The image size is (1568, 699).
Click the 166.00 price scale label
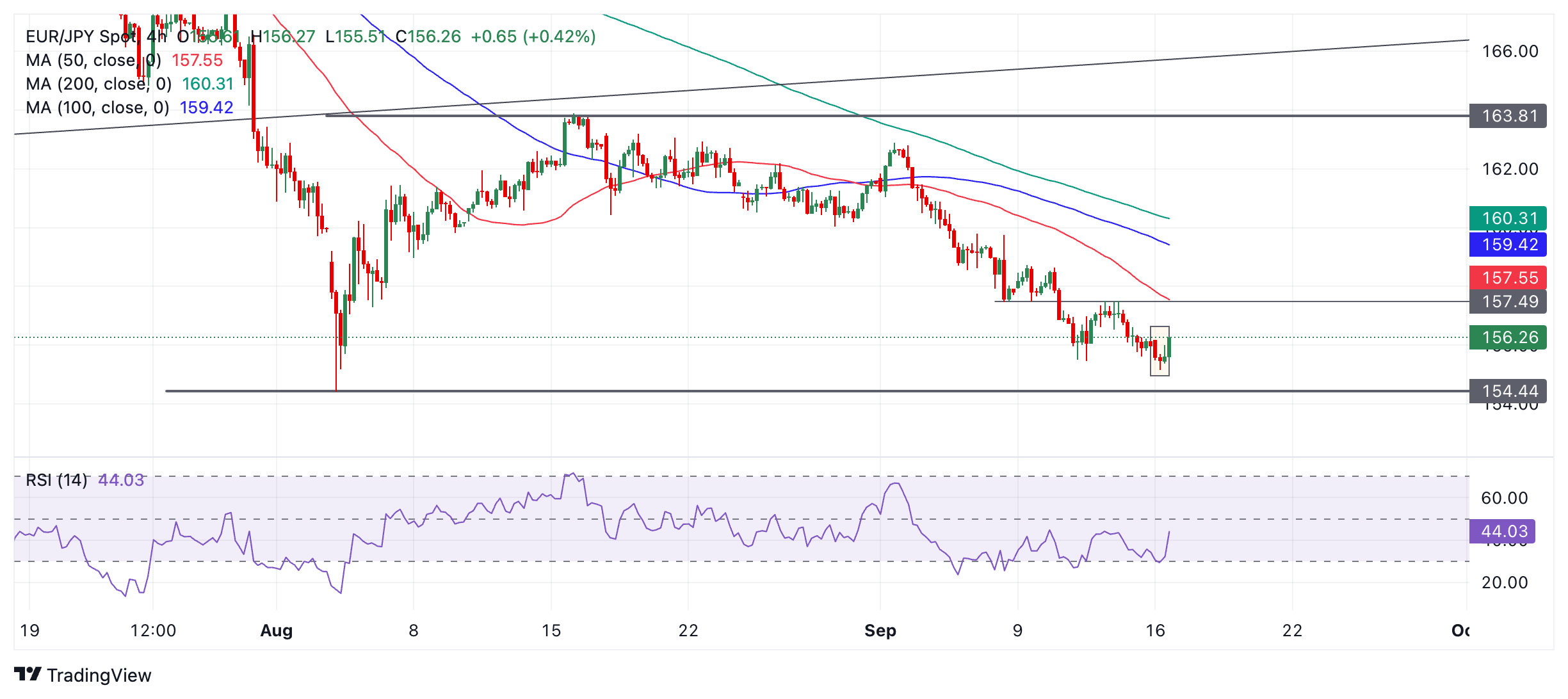(1510, 51)
